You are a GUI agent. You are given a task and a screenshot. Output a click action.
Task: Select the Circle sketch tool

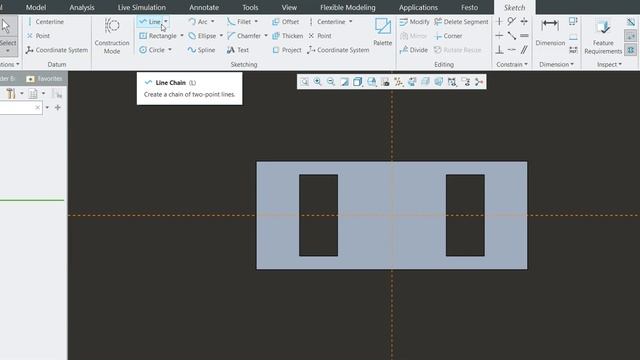[x=152, y=50]
